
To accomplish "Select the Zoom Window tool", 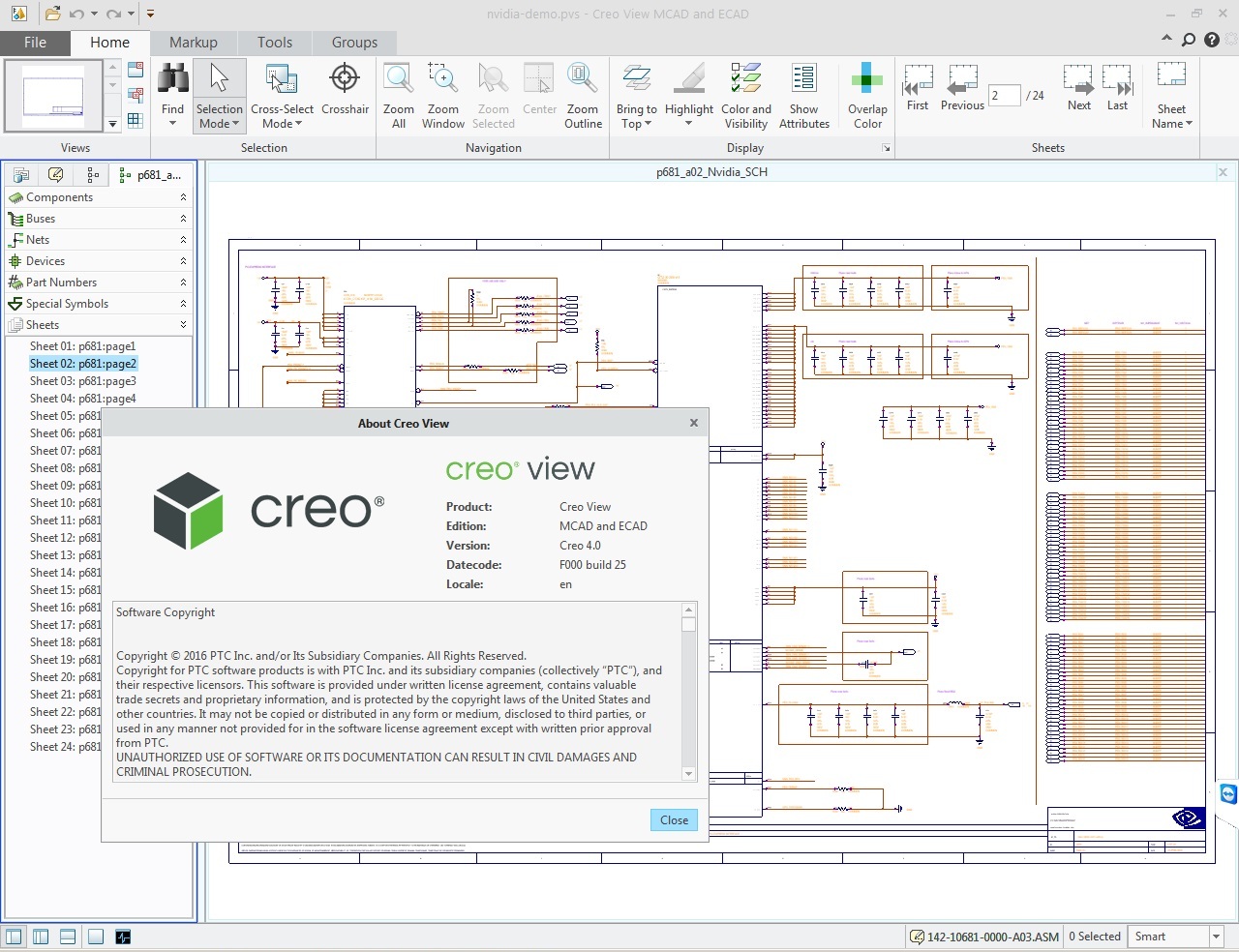I will (x=443, y=78).
